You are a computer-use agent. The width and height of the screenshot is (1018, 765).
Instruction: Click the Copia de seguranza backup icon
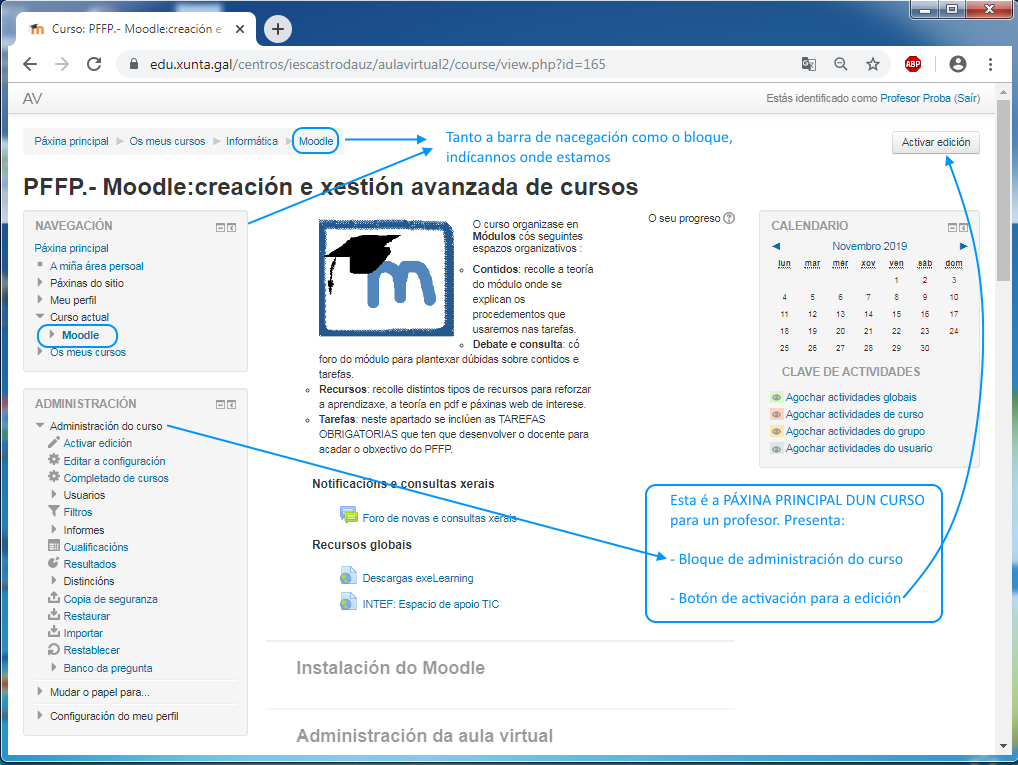[x=54, y=599]
